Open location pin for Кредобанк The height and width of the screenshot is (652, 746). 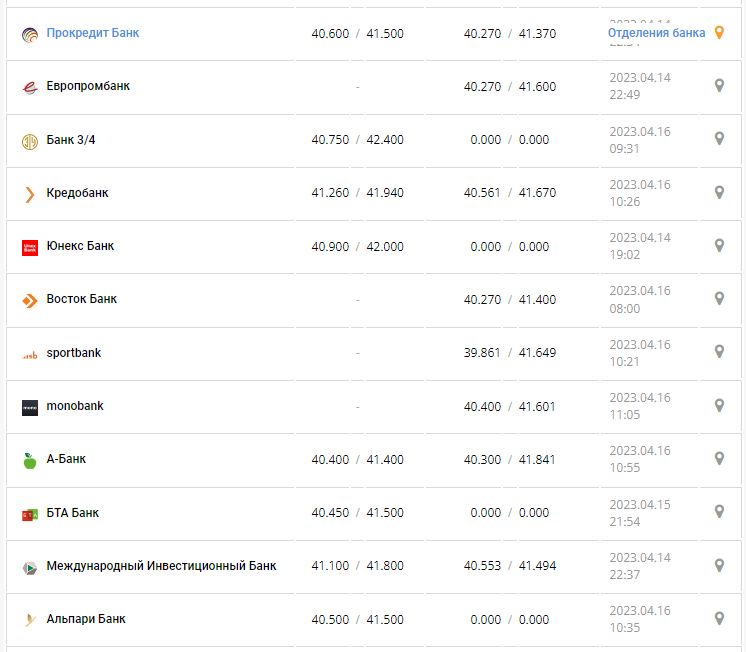[x=718, y=192]
